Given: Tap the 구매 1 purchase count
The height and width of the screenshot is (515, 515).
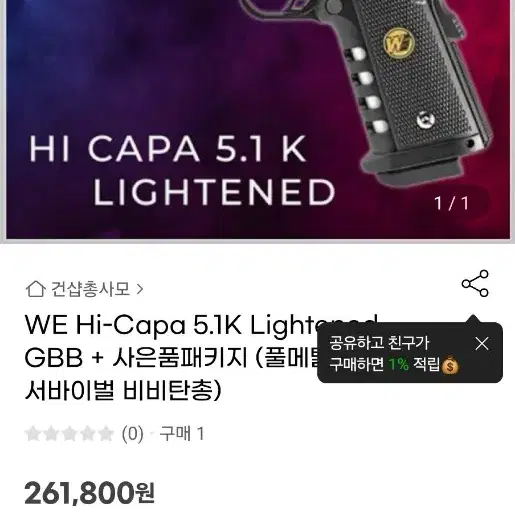Looking at the screenshot, I should pyautogui.click(x=182, y=434).
